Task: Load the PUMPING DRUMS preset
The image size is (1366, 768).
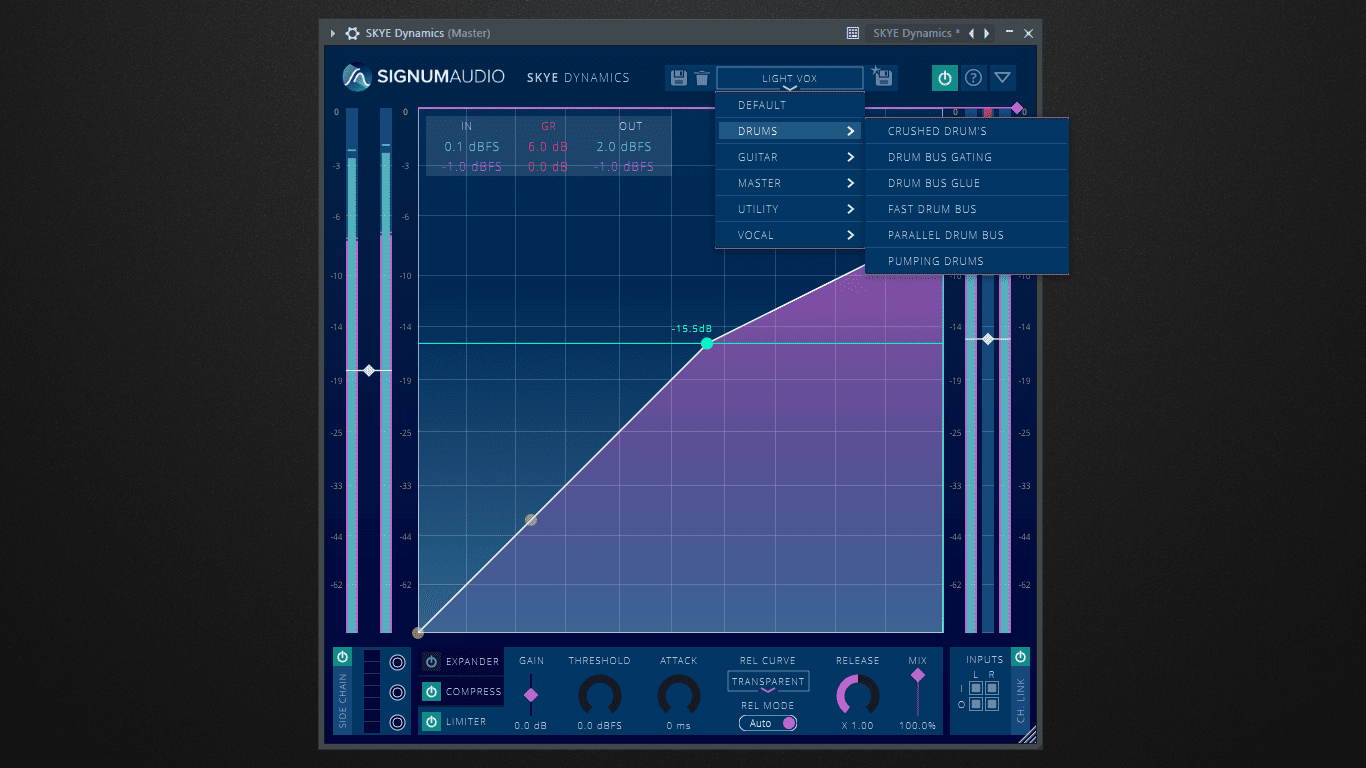Action: tap(967, 261)
